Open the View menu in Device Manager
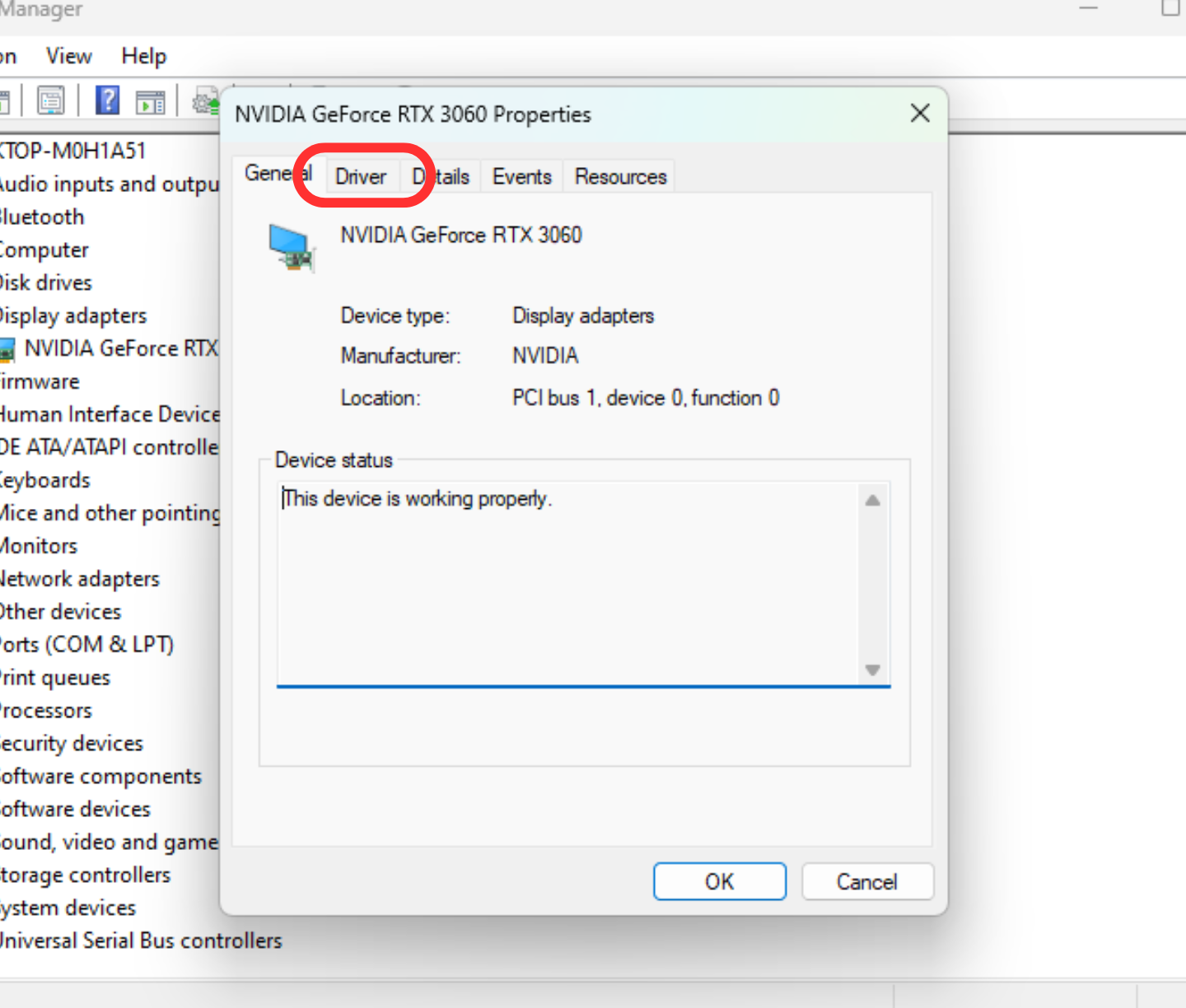Image resolution: width=1186 pixels, height=1008 pixels. click(x=69, y=56)
